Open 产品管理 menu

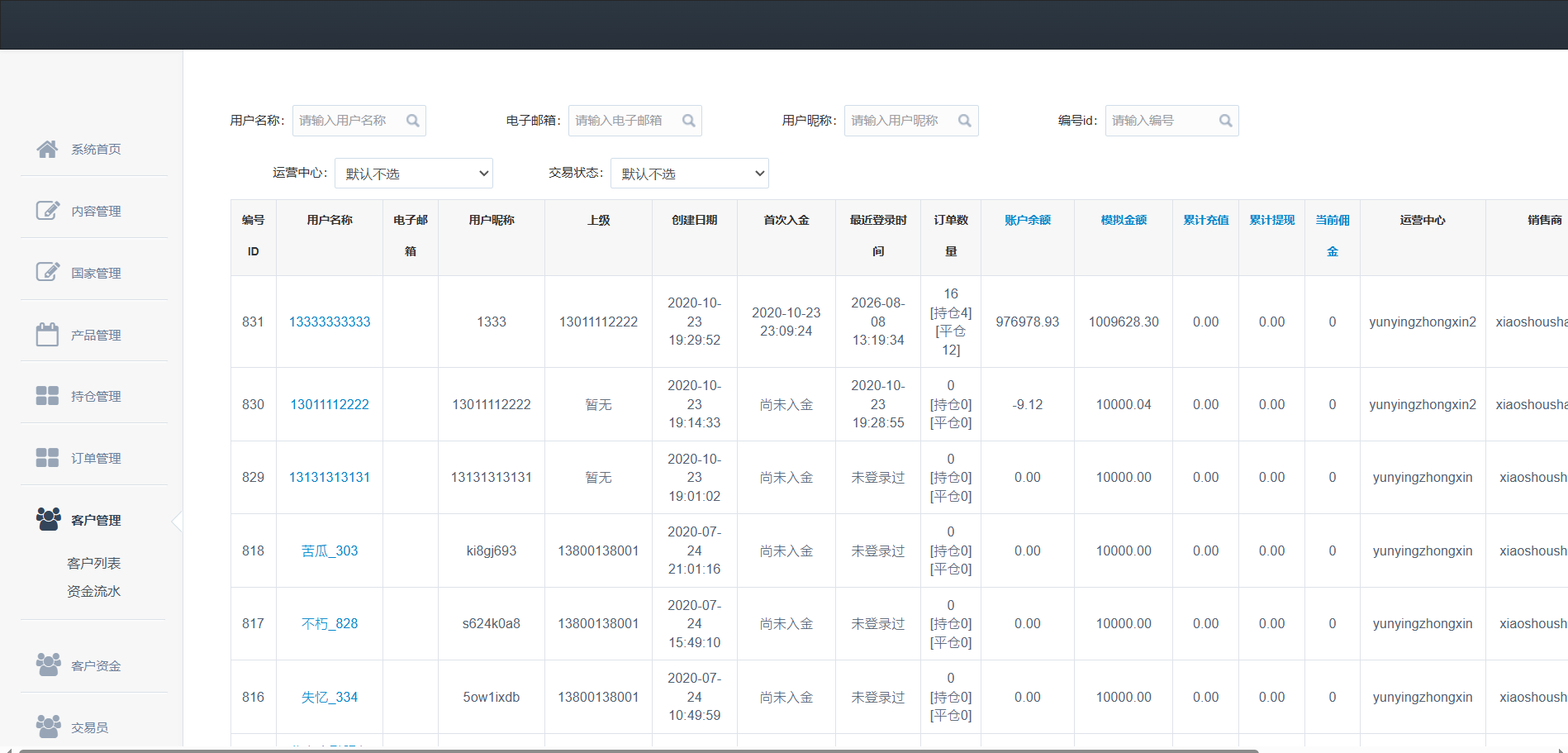pos(96,336)
